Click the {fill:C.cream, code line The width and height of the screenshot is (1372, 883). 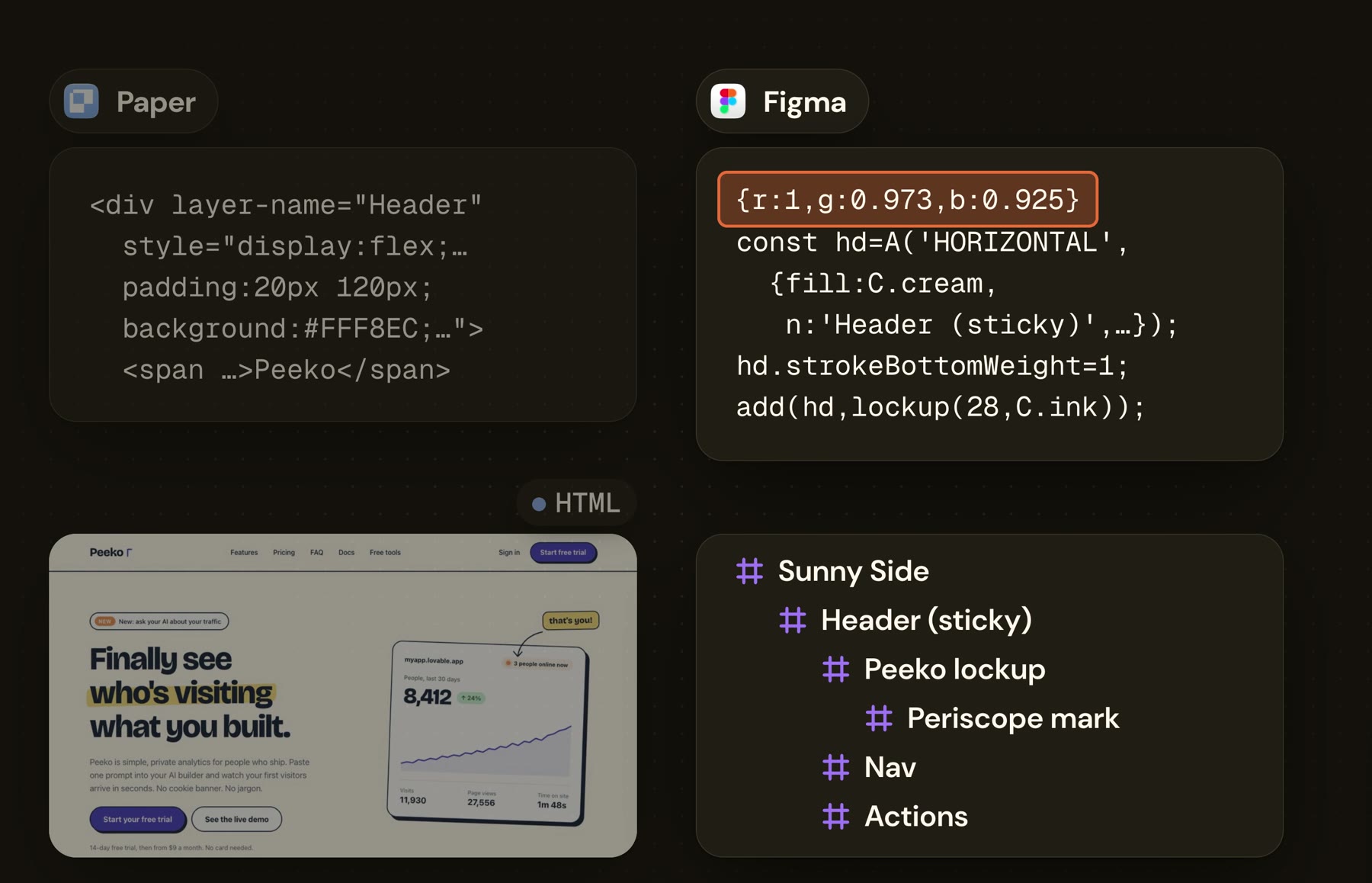coord(883,284)
